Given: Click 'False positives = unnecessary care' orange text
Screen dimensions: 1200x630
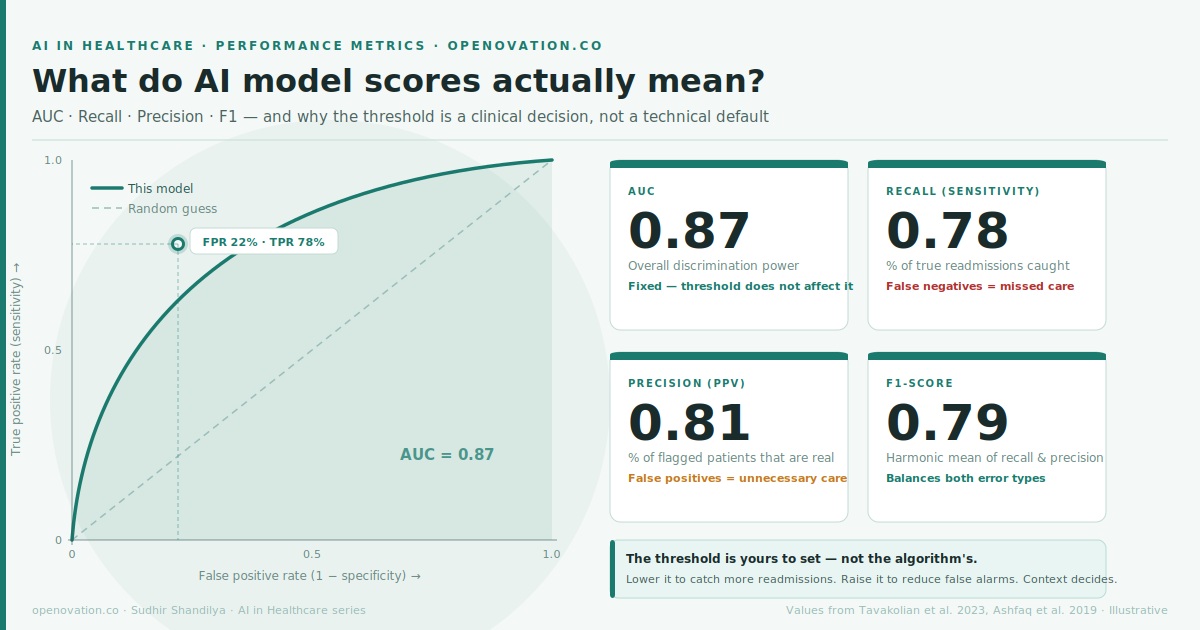Looking at the screenshot, I should pyautogui.click(x=737, y=478).
